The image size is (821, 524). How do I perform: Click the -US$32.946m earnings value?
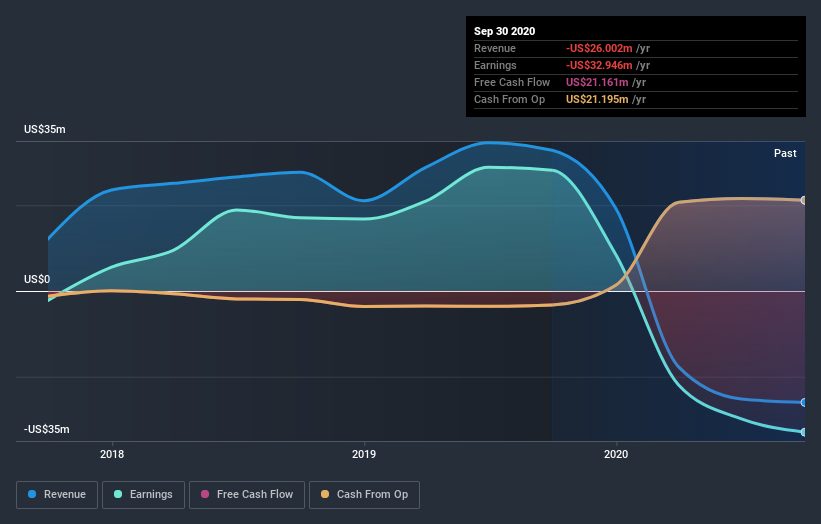599,65
